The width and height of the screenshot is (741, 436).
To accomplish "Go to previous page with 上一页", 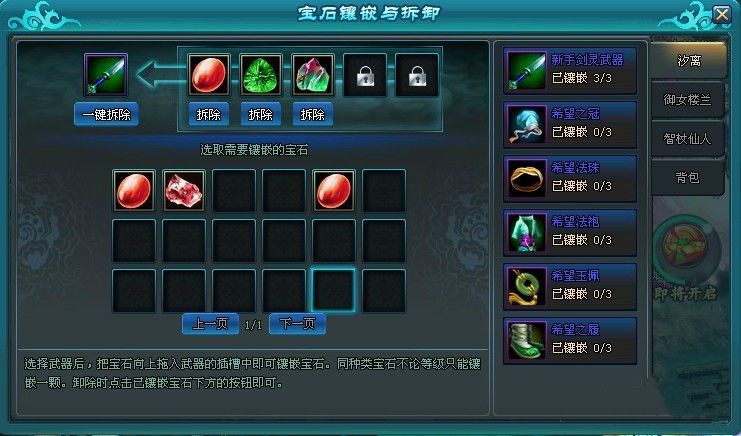I will (210, 324).
